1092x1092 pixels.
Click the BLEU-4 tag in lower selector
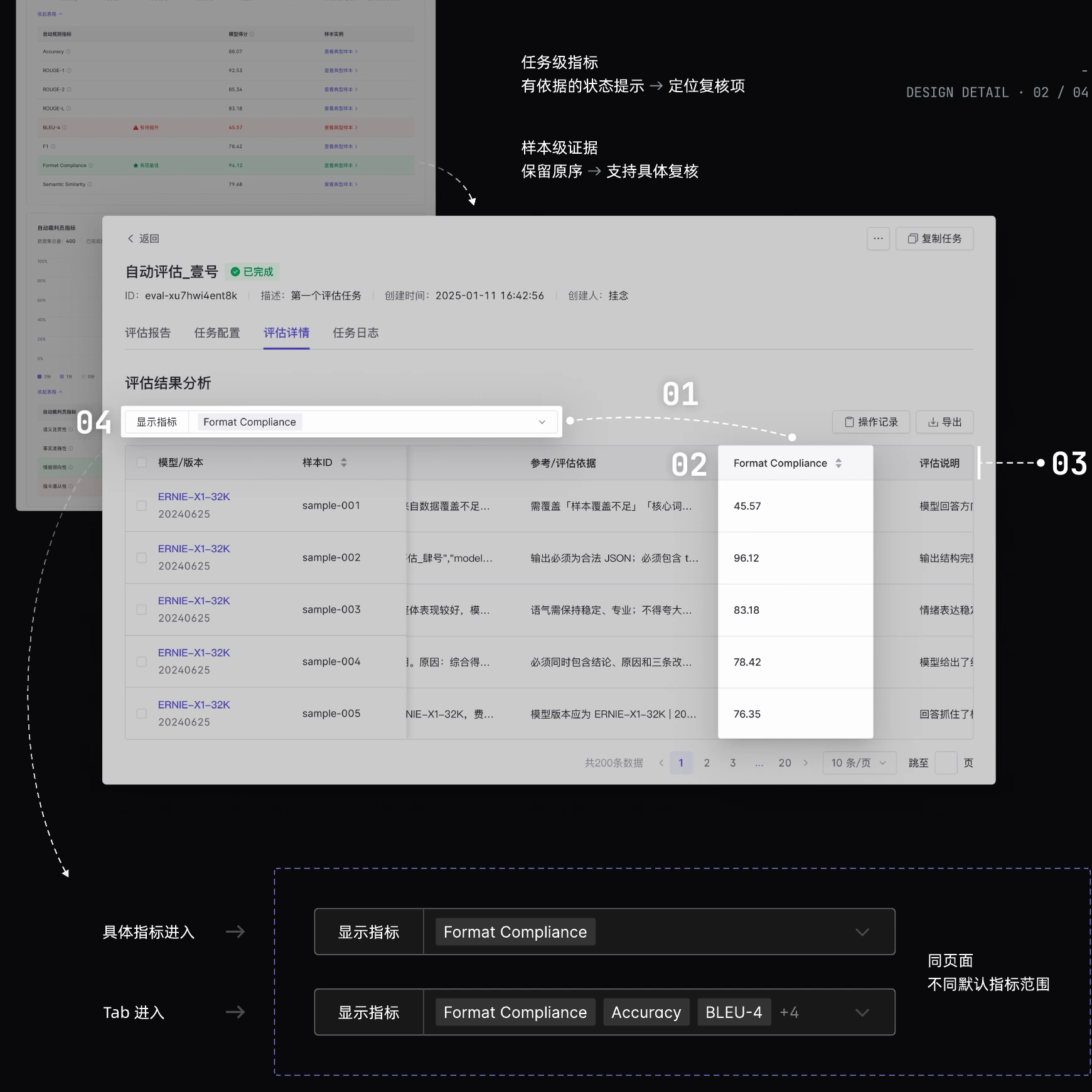[734, 1012]
